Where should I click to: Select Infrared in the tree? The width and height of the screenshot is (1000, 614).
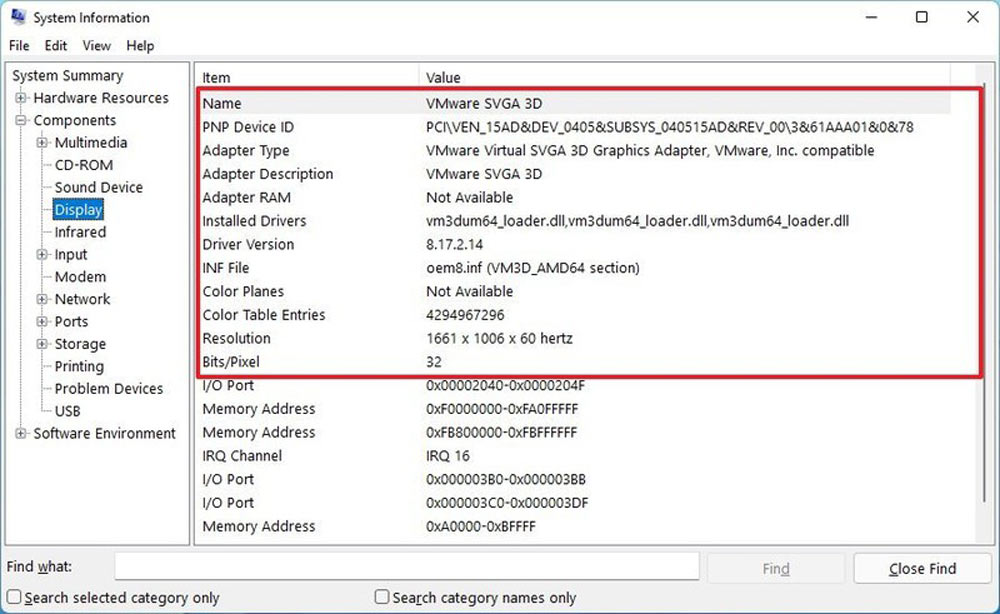point(80,232)
